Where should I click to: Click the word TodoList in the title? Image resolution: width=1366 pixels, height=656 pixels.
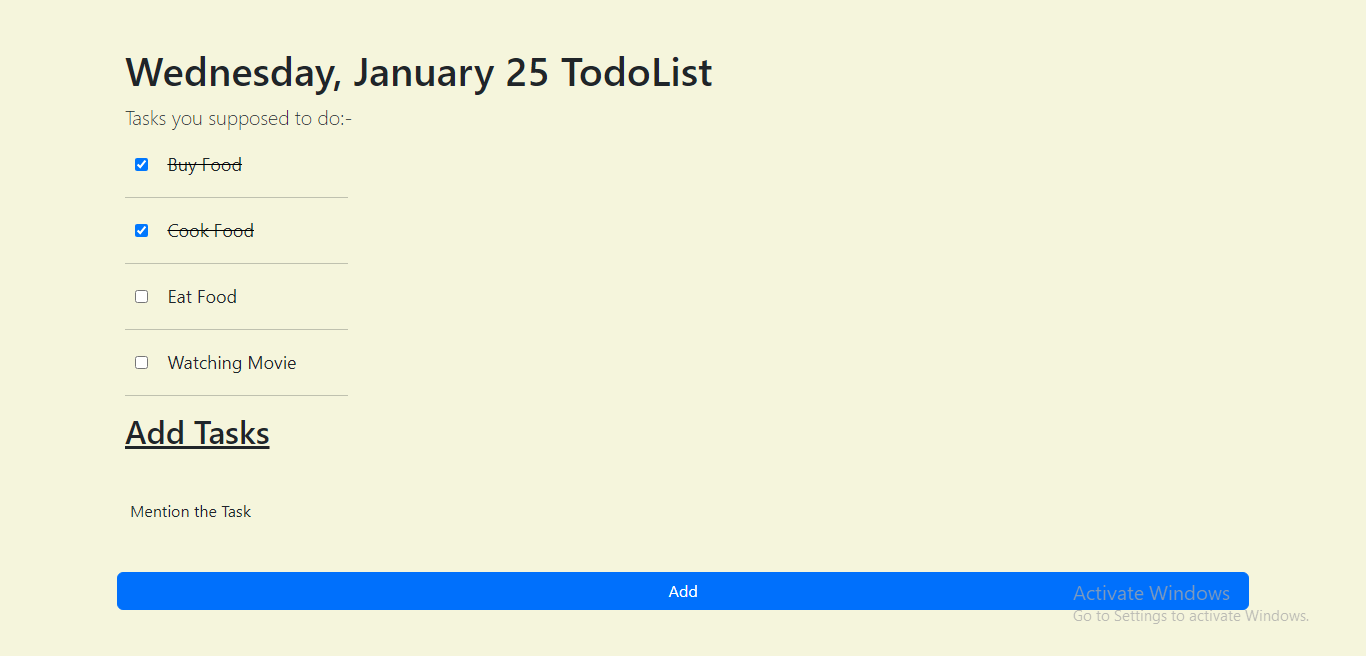tap(636, 73)
